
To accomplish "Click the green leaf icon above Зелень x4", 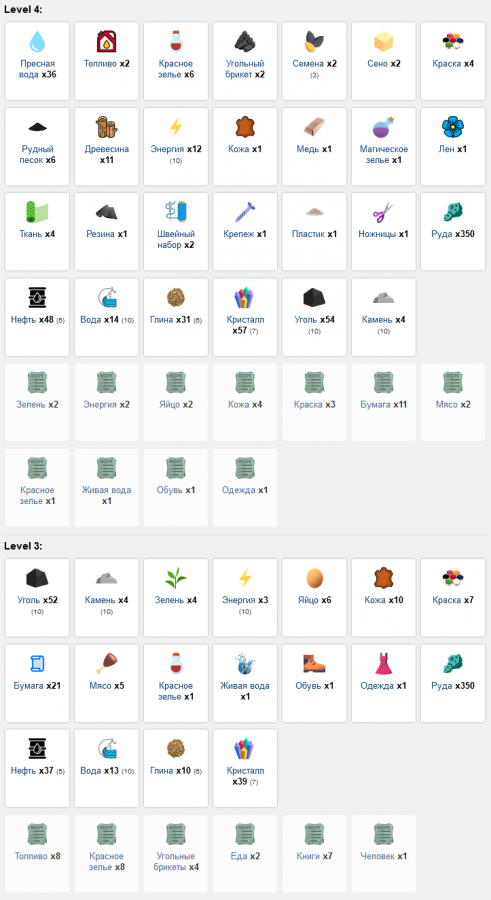I will (x=176, y=579).
